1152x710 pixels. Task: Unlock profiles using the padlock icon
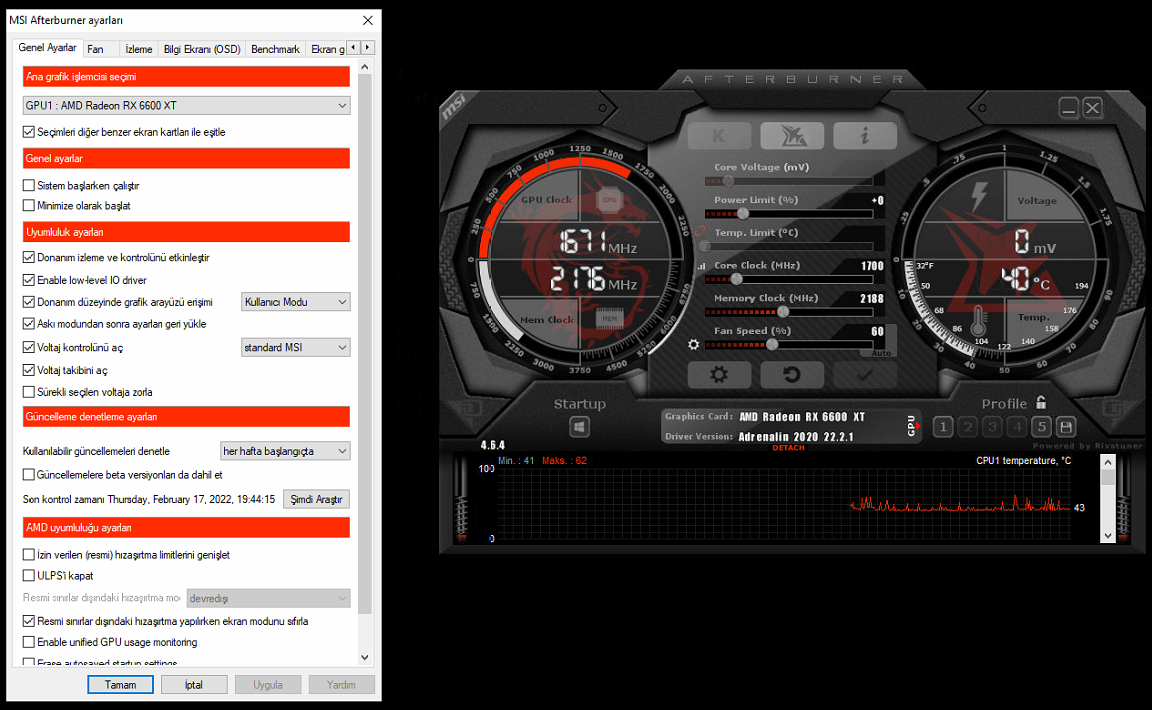[x=1041, y=402]
